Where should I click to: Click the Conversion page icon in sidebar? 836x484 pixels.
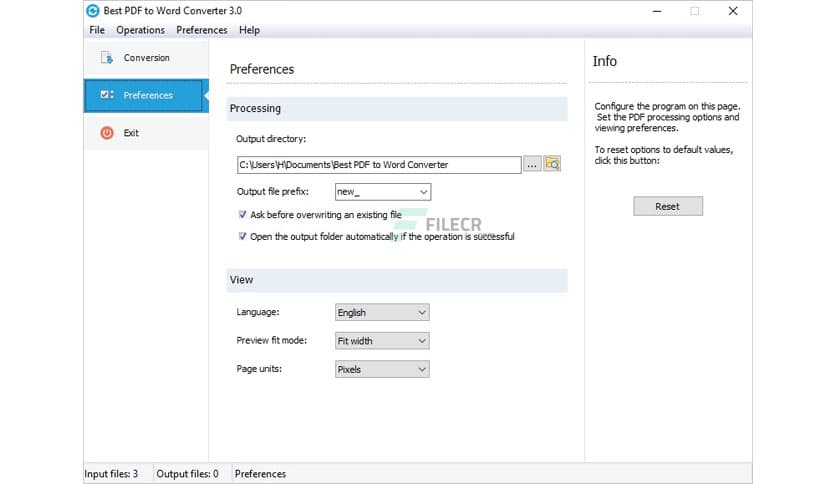[107, 58]
